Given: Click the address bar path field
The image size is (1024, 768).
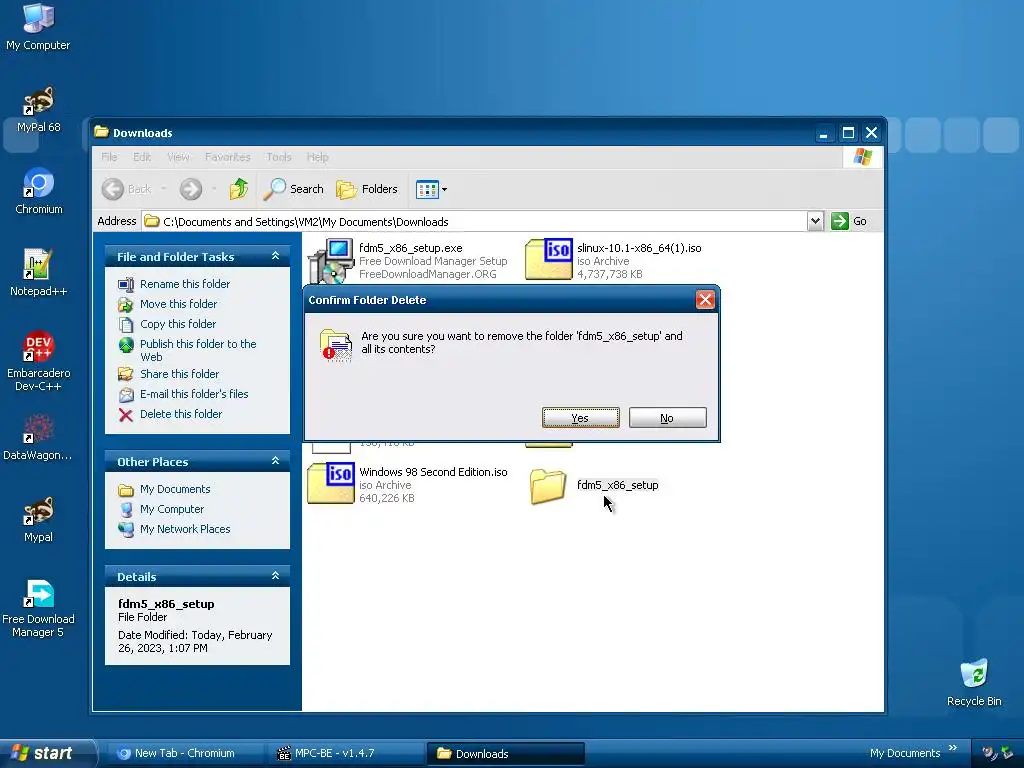Looking at the screenshot, I should pos(474,221).
